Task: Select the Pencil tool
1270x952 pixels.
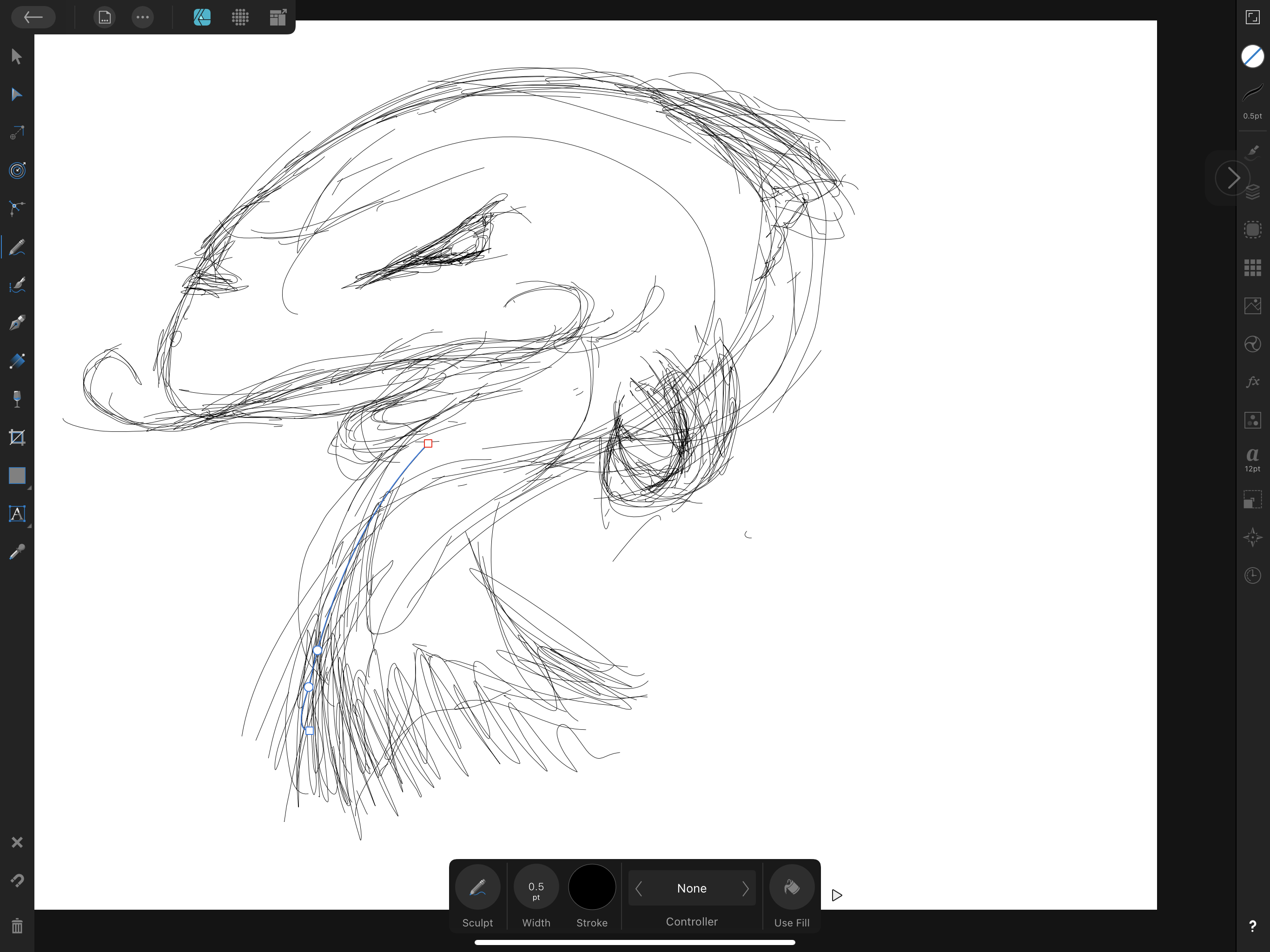Action: [17, 247]
